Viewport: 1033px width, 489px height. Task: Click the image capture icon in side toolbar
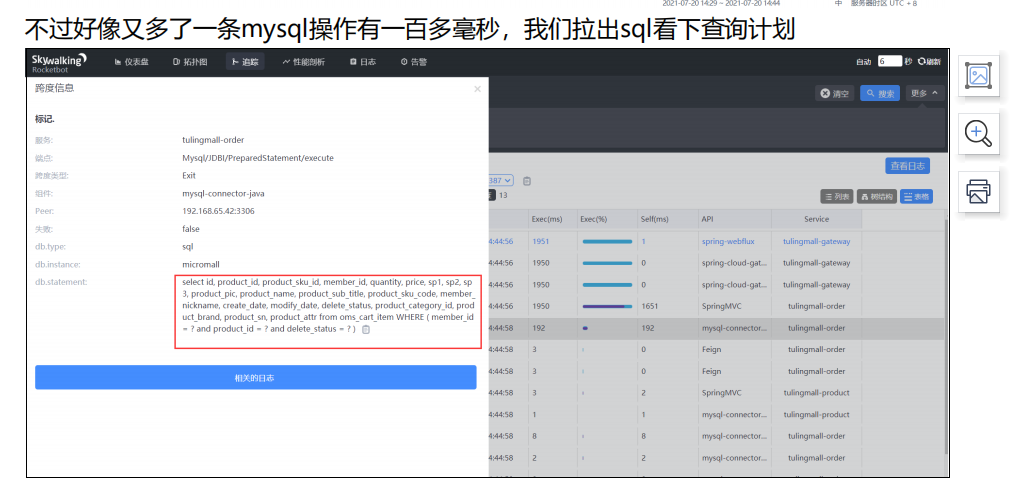[978, 76]
